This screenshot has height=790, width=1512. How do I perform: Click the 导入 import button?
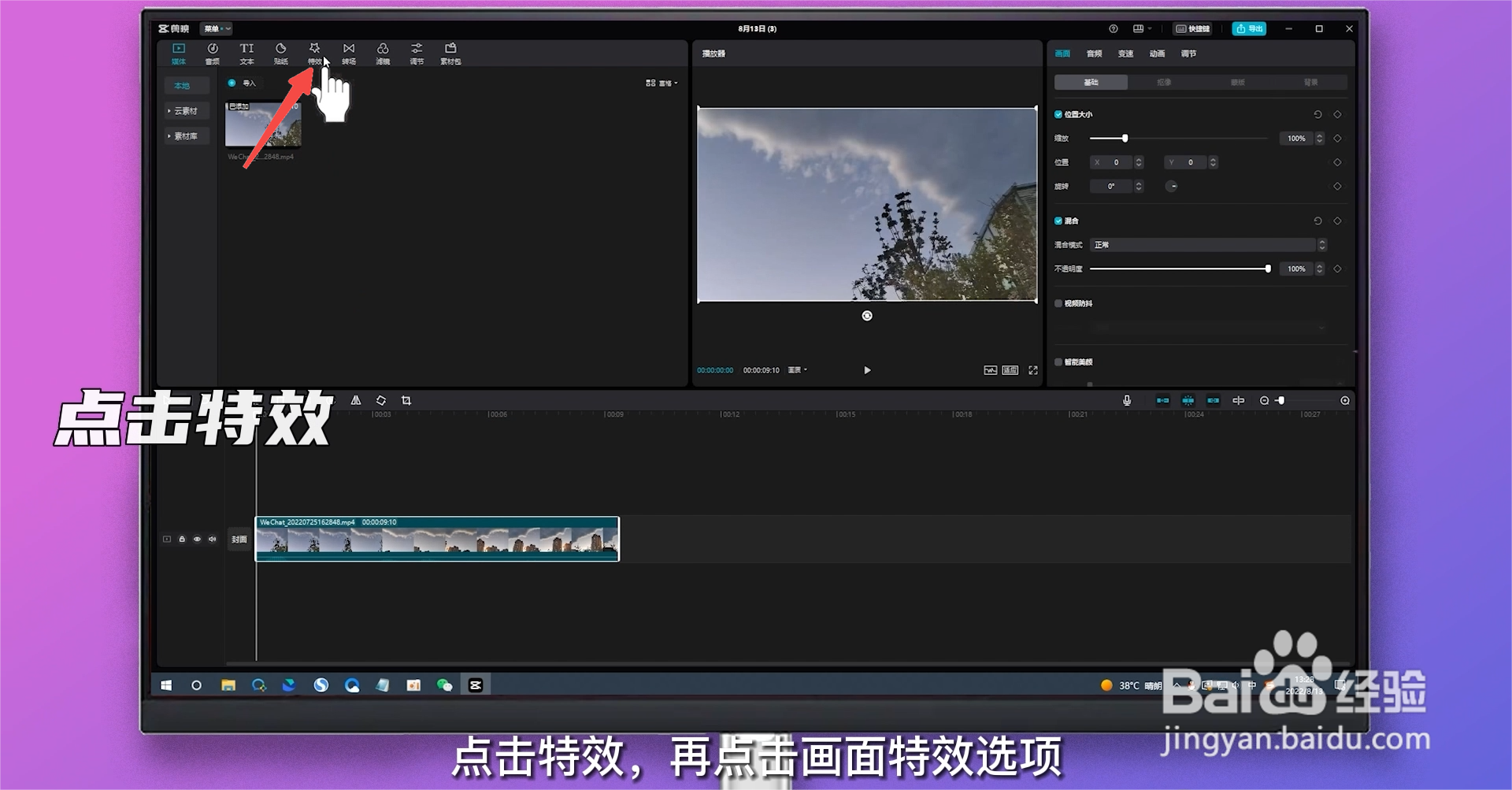coord(242,83)
